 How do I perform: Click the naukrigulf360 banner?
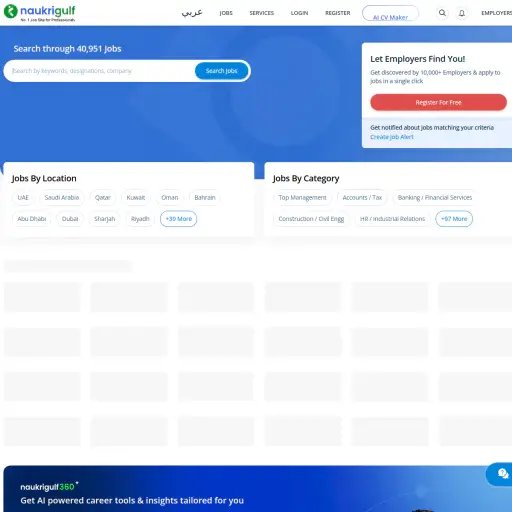(x=258, y=489)
